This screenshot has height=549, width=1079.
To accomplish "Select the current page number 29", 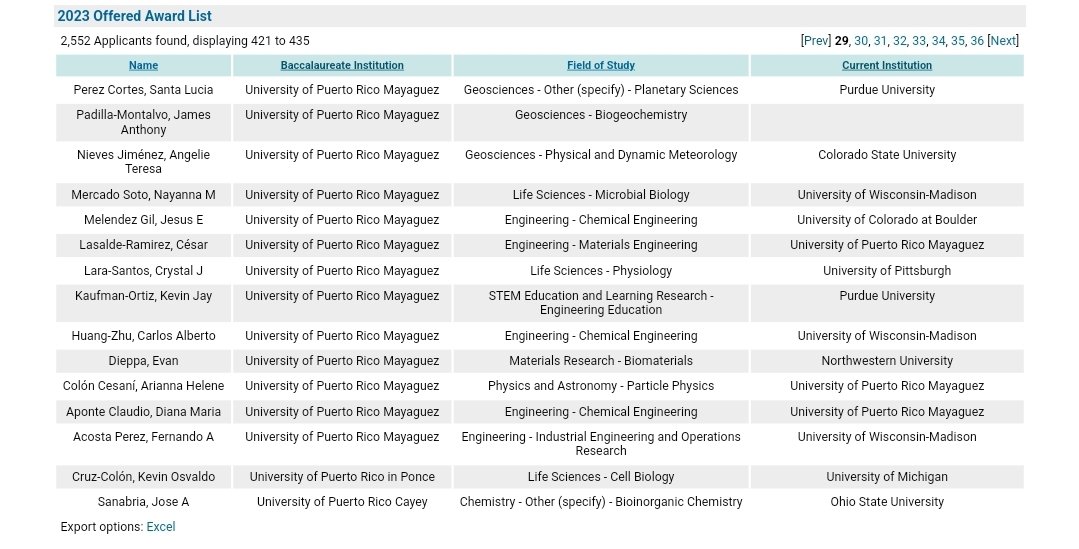I will click(x=841, y=41).
